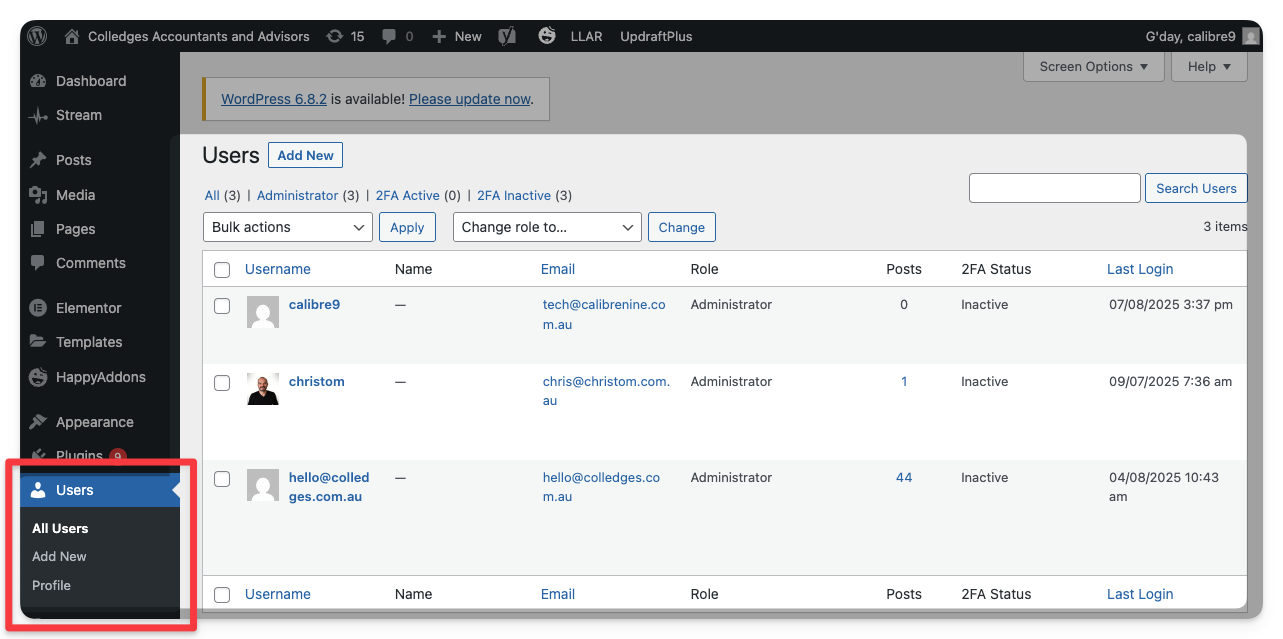Open the HappyAddons sidebar item
The width and height of the screenshot is (1283, 639).
(x=100, y=377)
